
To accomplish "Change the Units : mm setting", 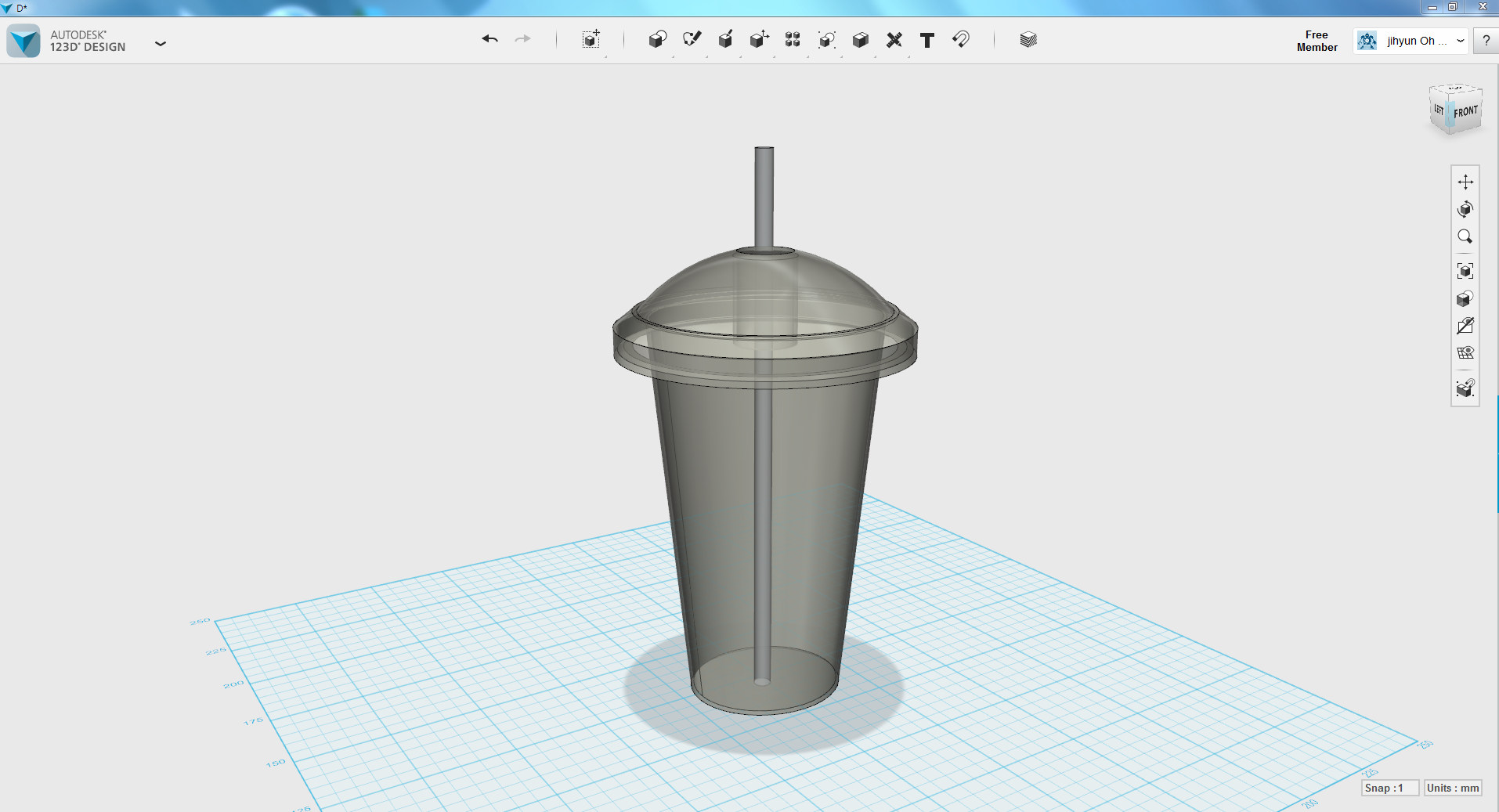I will point(1453,788).
